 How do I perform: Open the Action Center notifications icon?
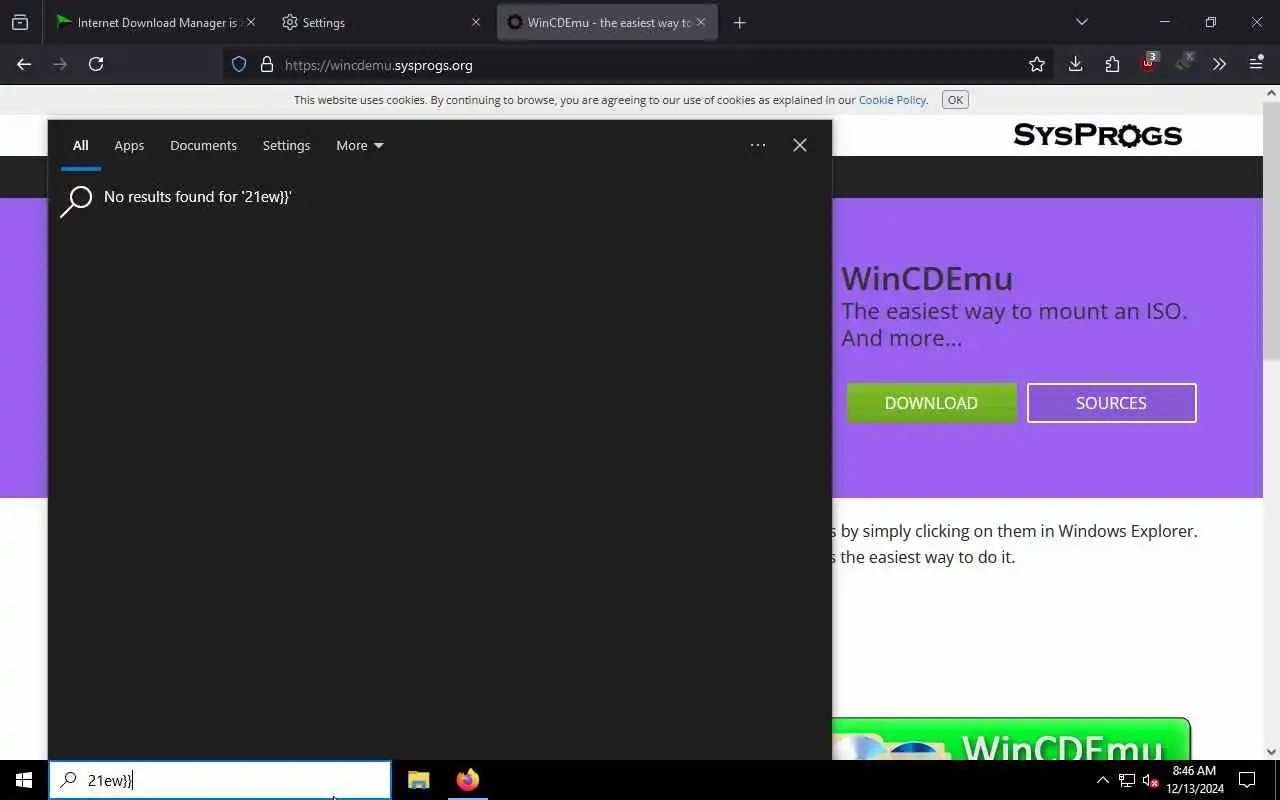tap(1247, 780)
